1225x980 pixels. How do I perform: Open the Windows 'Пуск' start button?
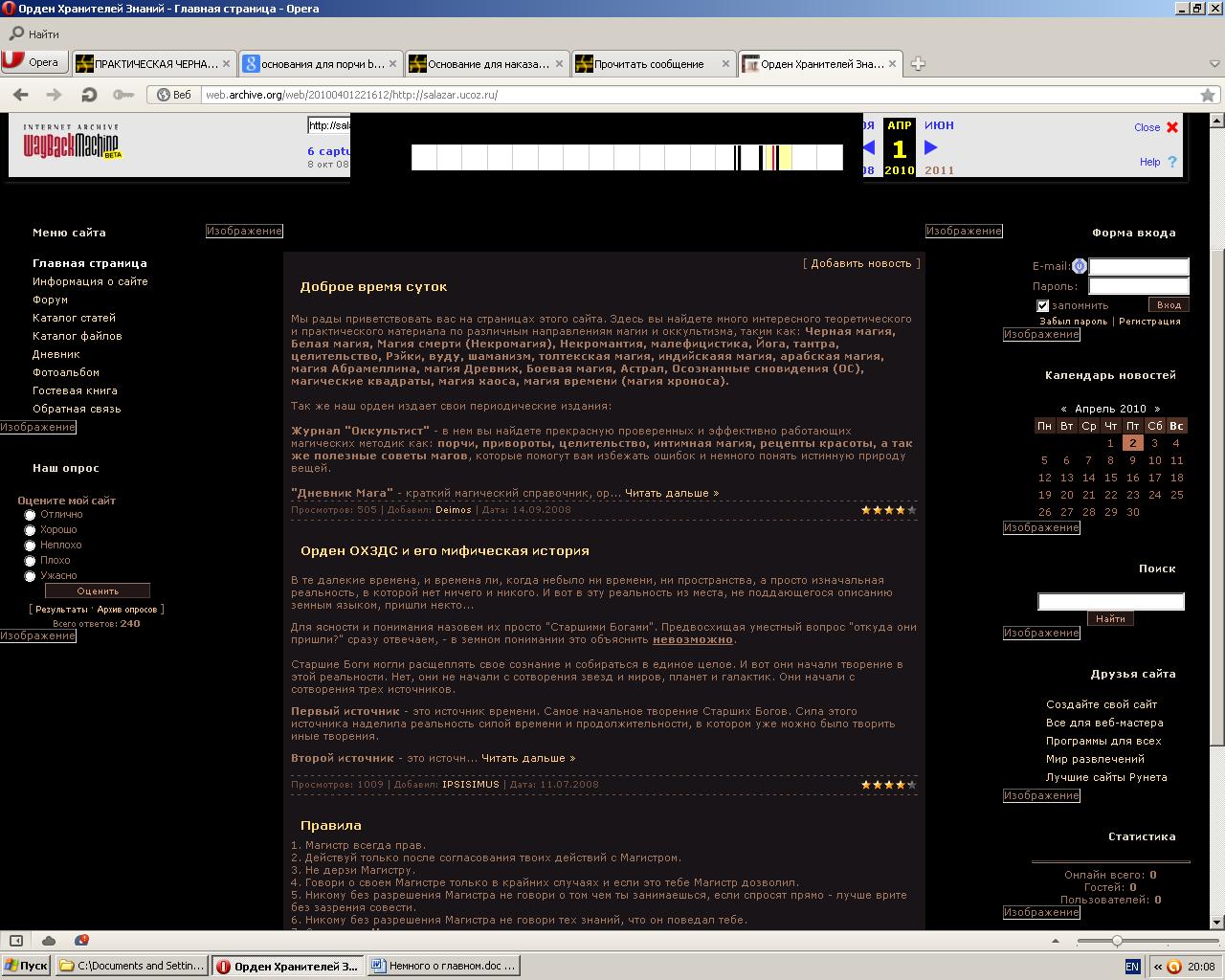[26, 966]
